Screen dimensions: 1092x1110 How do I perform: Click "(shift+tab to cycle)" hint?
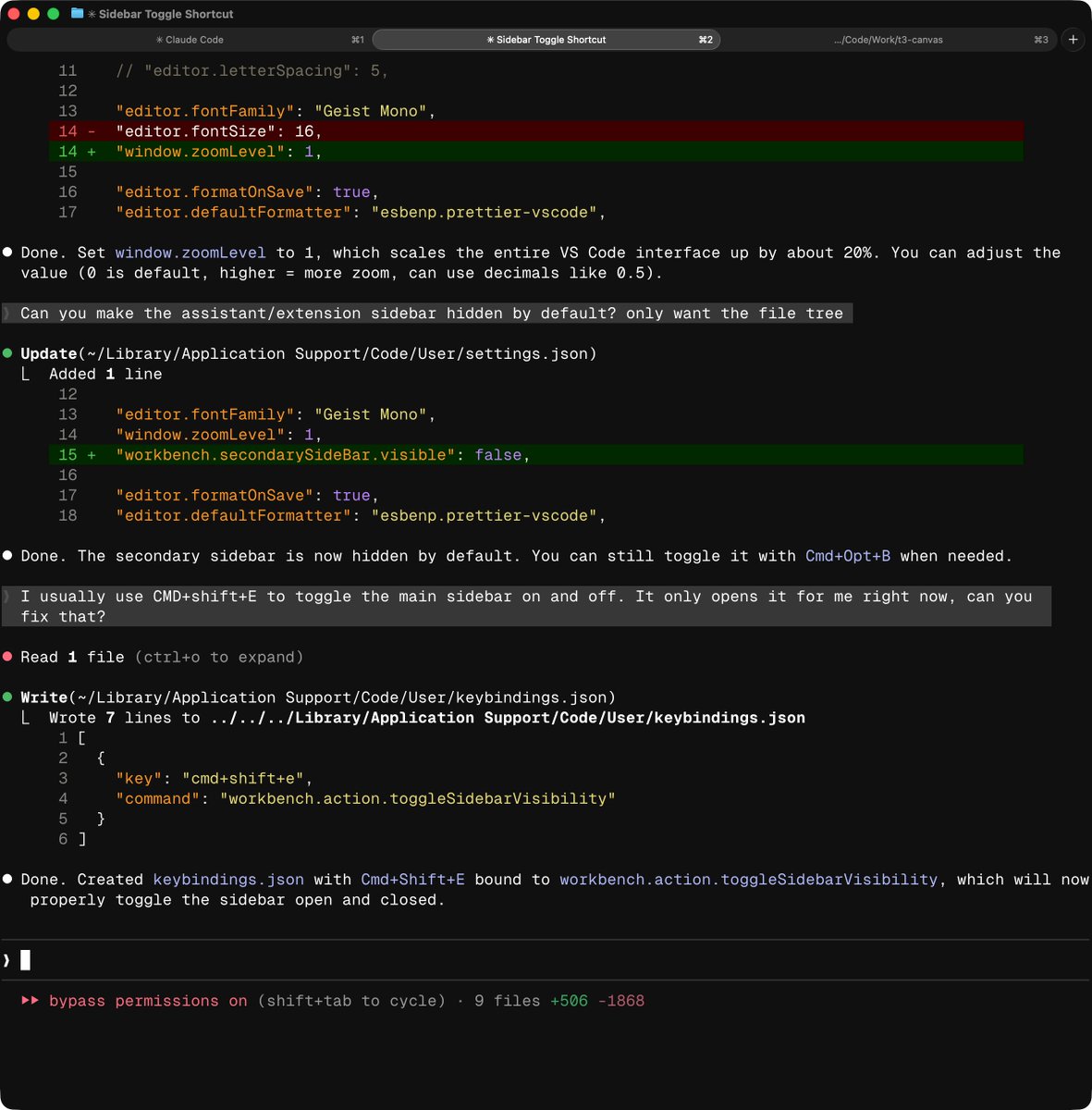click(351, 1001)
